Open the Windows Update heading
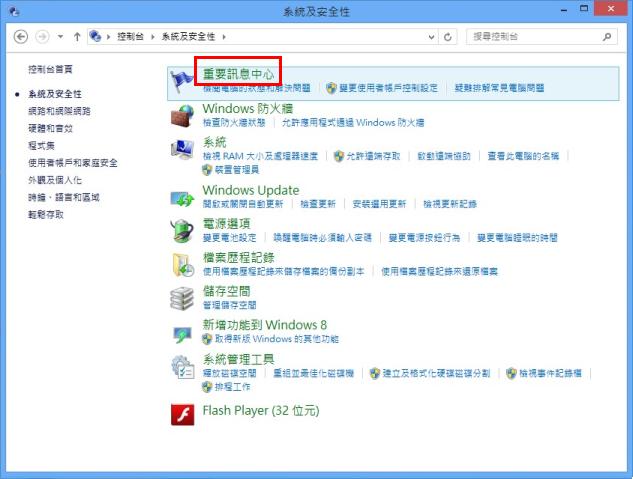The height and width of the screenshot is (479, 633). tap(251, 190)
